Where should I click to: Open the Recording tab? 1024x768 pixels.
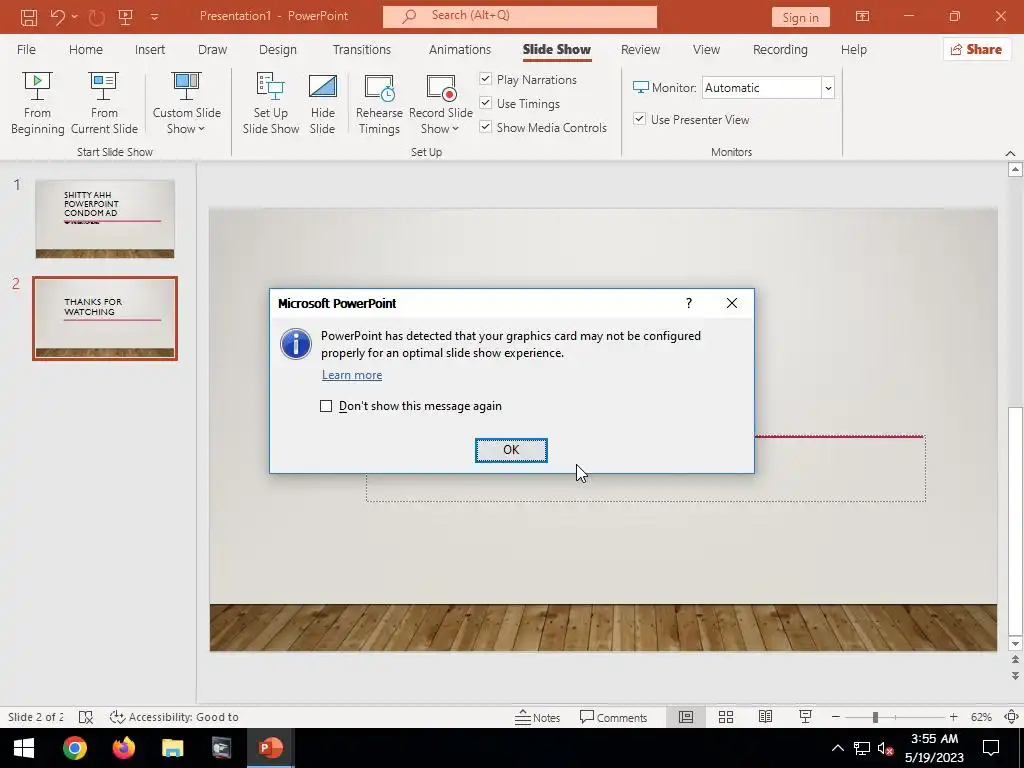780,50
